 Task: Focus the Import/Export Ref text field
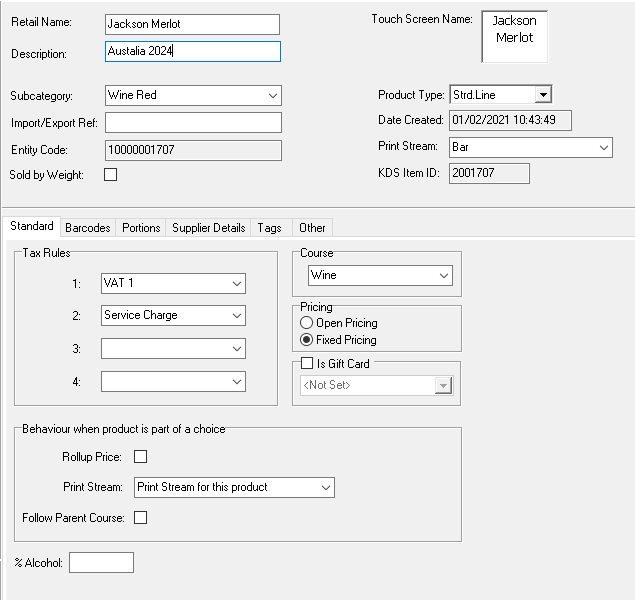[193, 123]
